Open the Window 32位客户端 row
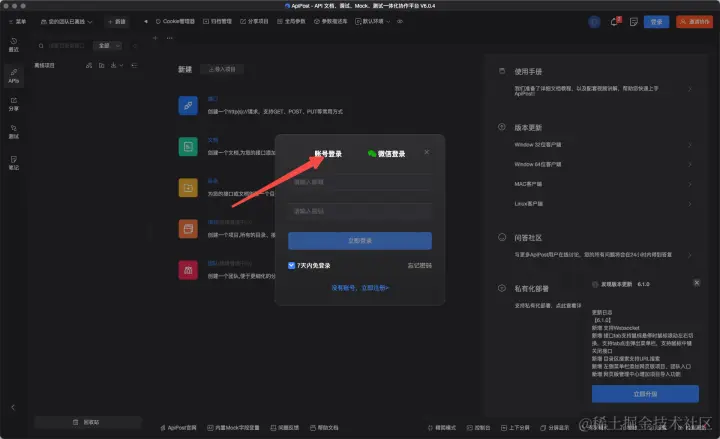The width and height of the screenshot is (720, 439). pyautogui.click(x=602, y=145)
